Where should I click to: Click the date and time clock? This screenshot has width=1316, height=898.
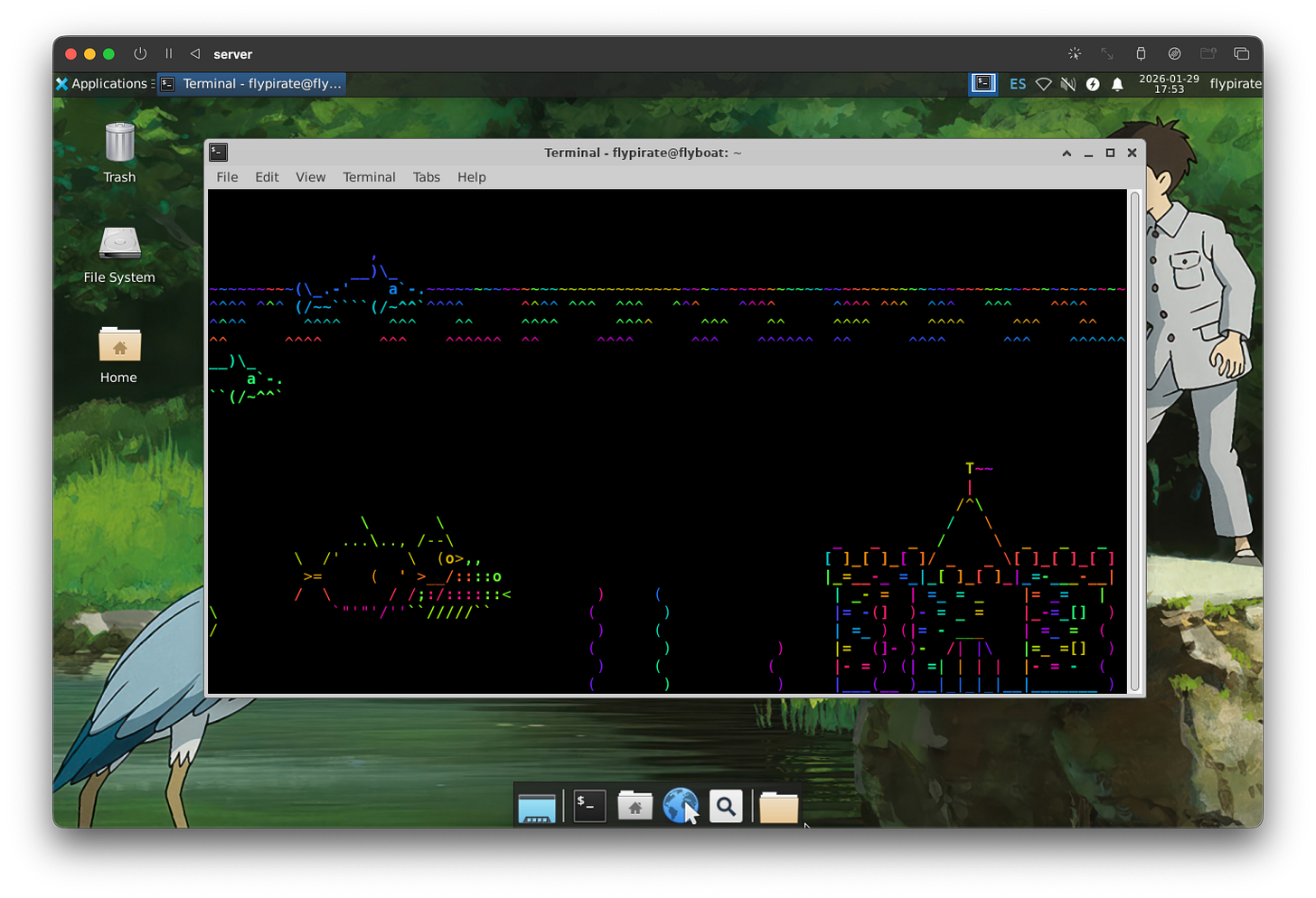[x=1169, y=84]
